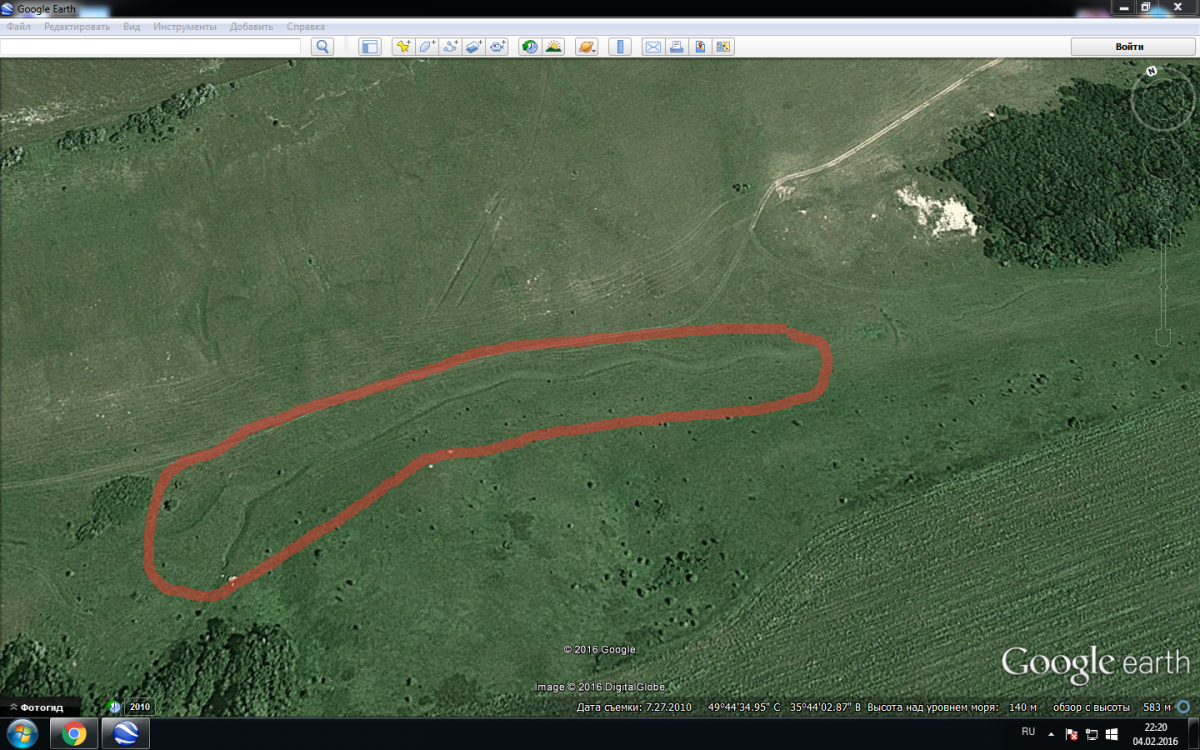This screenshot has width=1200, height=750.
Task: Click the north N compass indicator
Action: tap(1152, 72)
